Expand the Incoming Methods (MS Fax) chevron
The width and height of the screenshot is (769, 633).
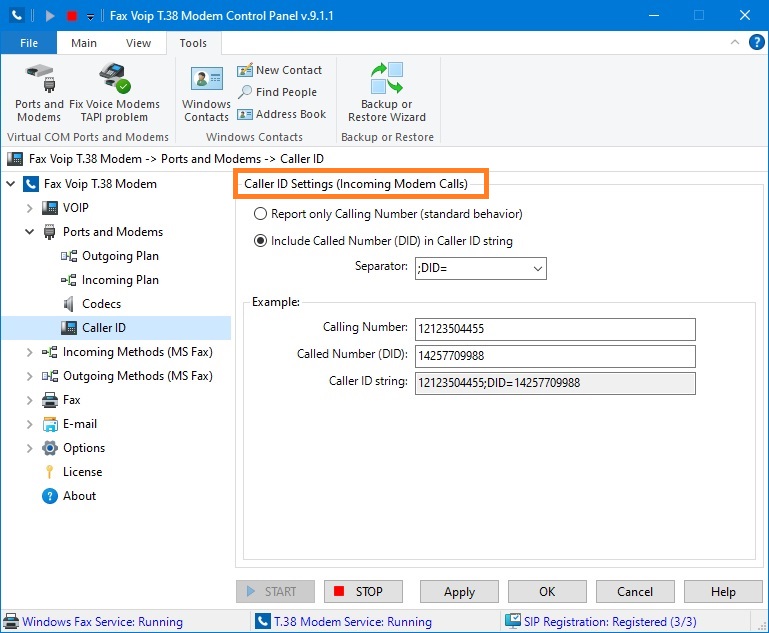click(29, 352)
